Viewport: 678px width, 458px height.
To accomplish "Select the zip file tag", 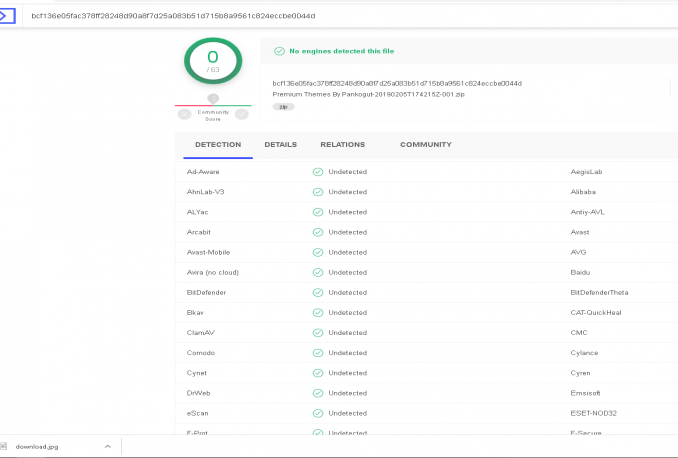I will [x=283, y=106].
